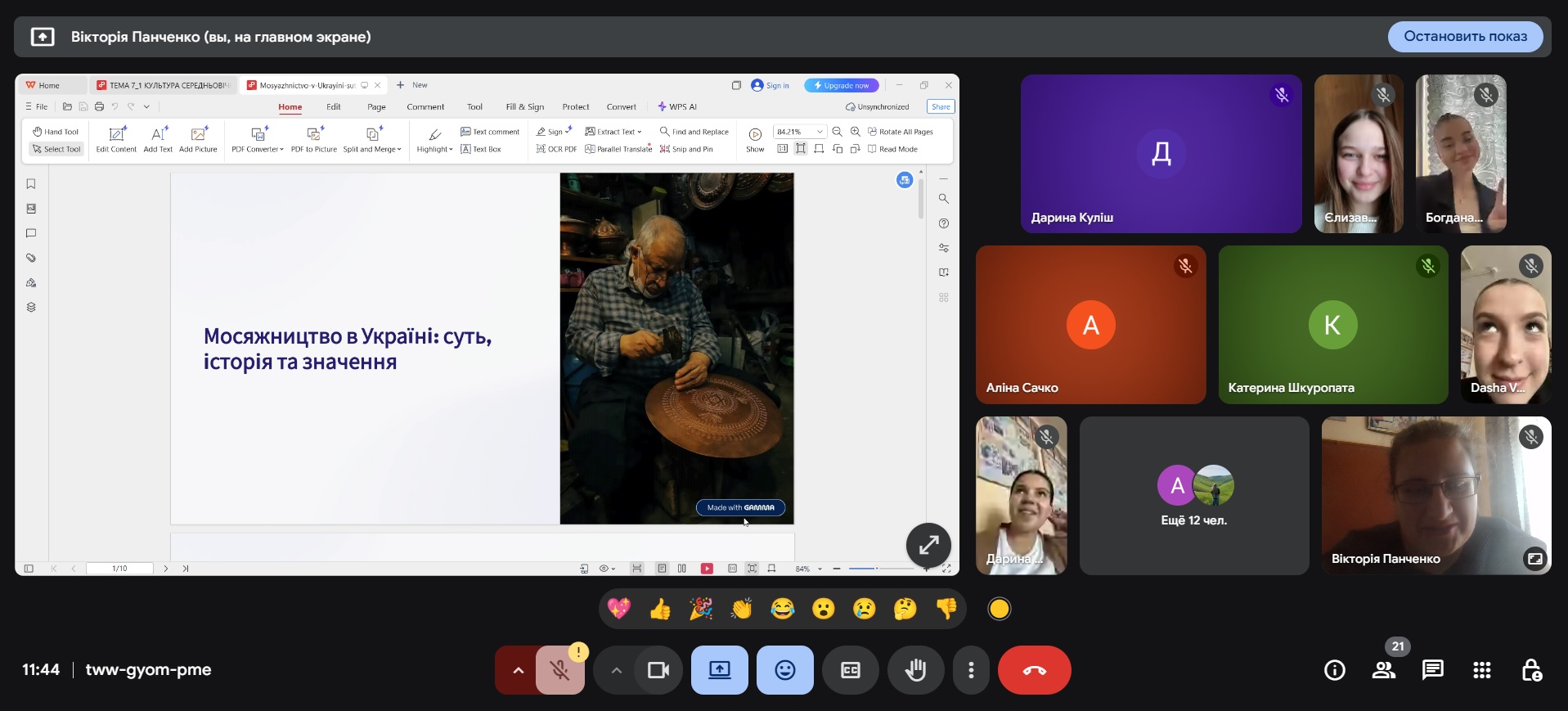Toggle the camera on or off
1568x711 pixels.
coord(658,670)
